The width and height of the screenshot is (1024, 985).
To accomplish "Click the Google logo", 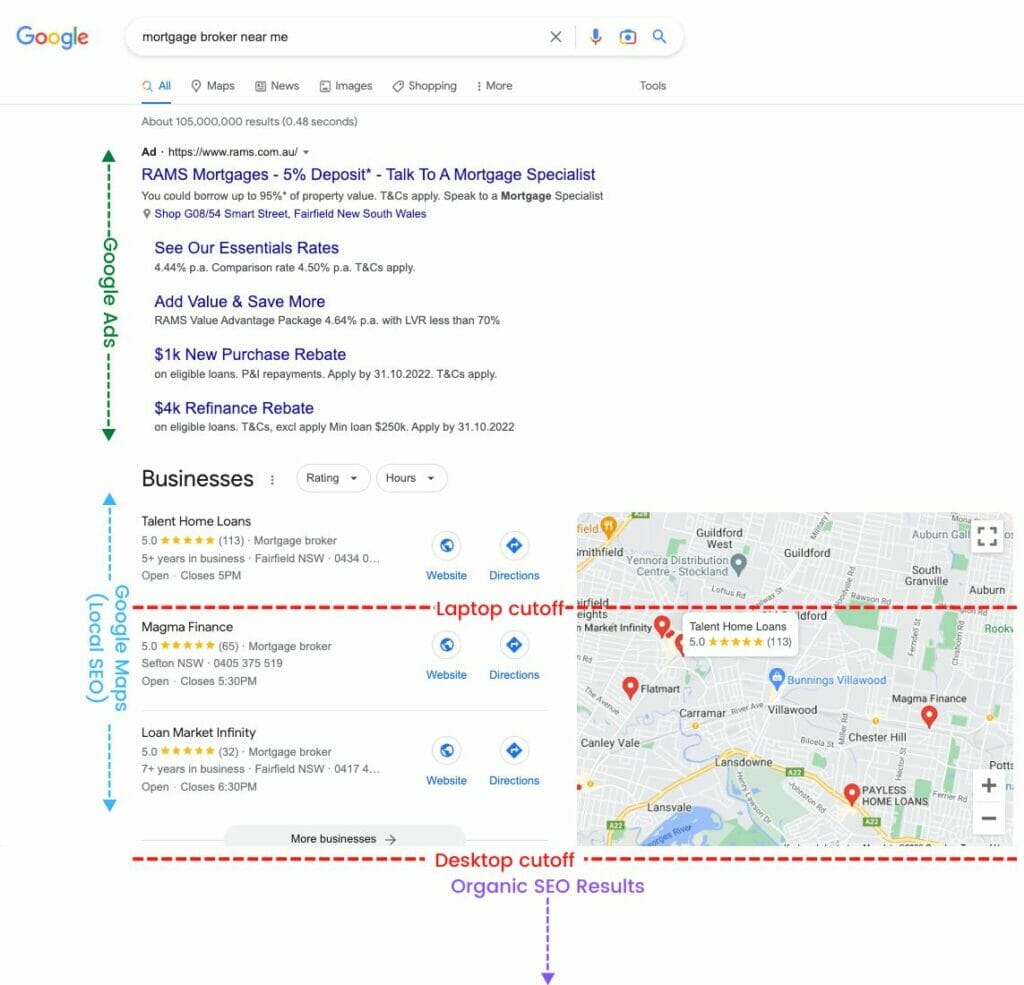I will point(52,37).
